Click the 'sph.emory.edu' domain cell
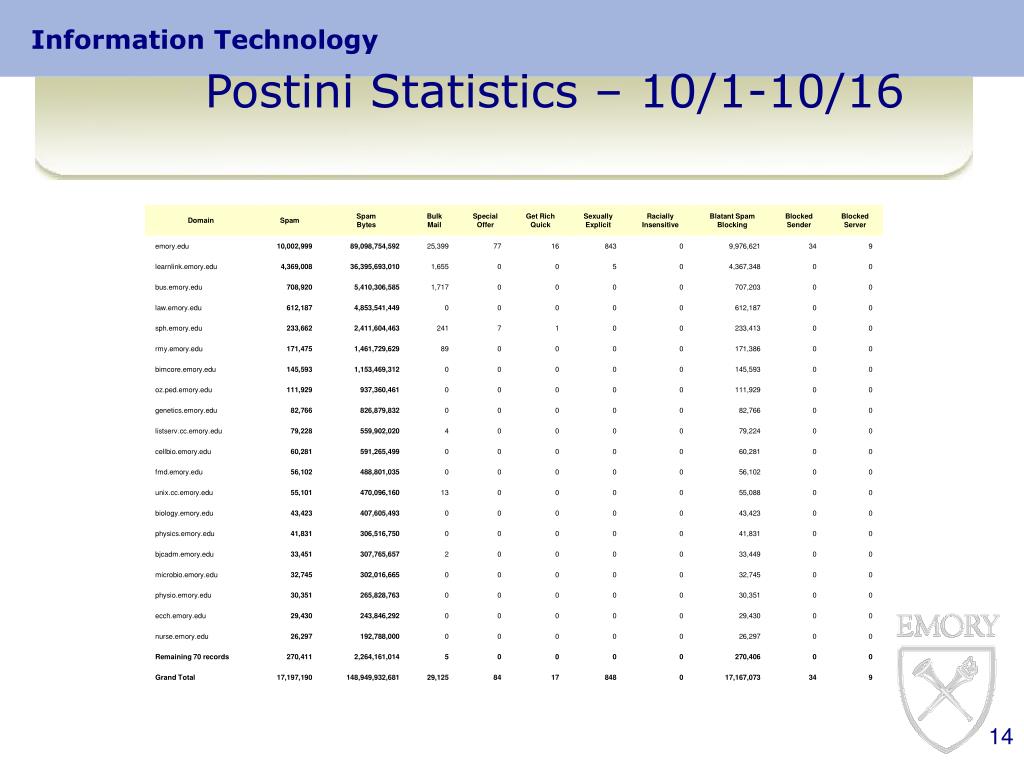Image resolution: width=1024 pixels, height=768 pixels. tap(178, 328)
